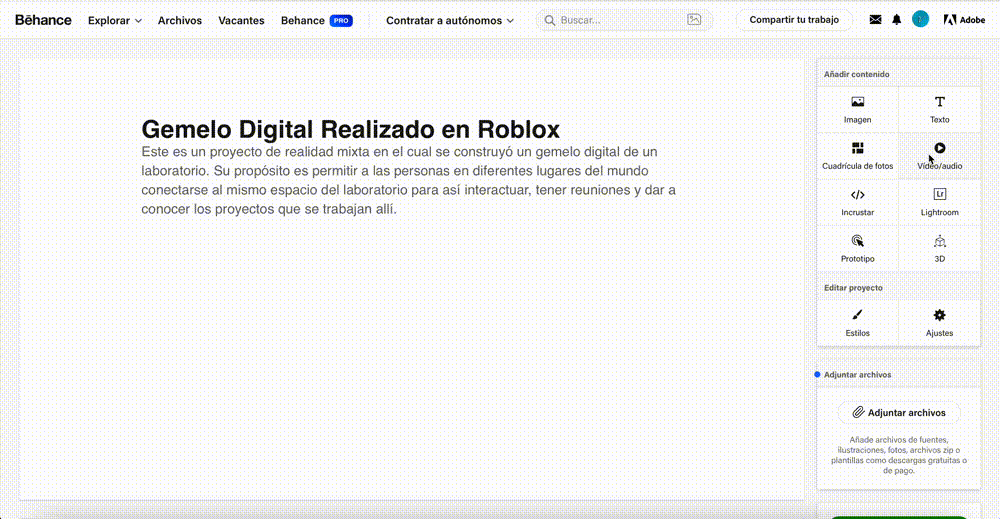1000x519 pixels.
Task: Click the Adjuntar archivos section label
Action: coord(857,374)
